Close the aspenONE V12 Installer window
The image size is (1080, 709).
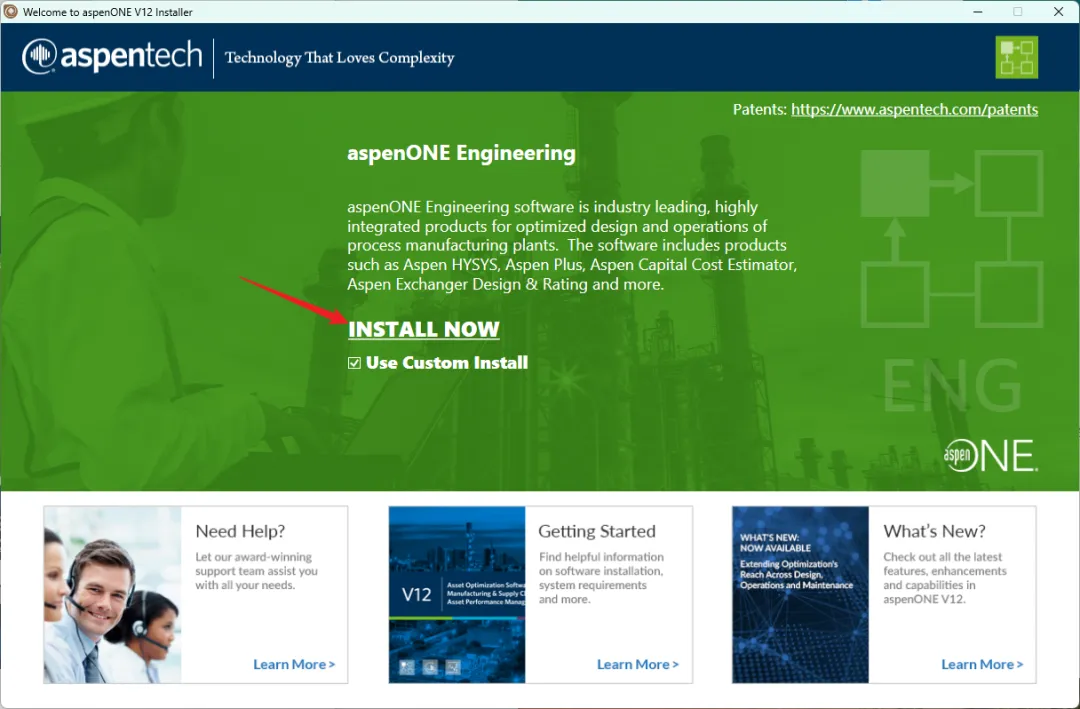coord(1059,12)
